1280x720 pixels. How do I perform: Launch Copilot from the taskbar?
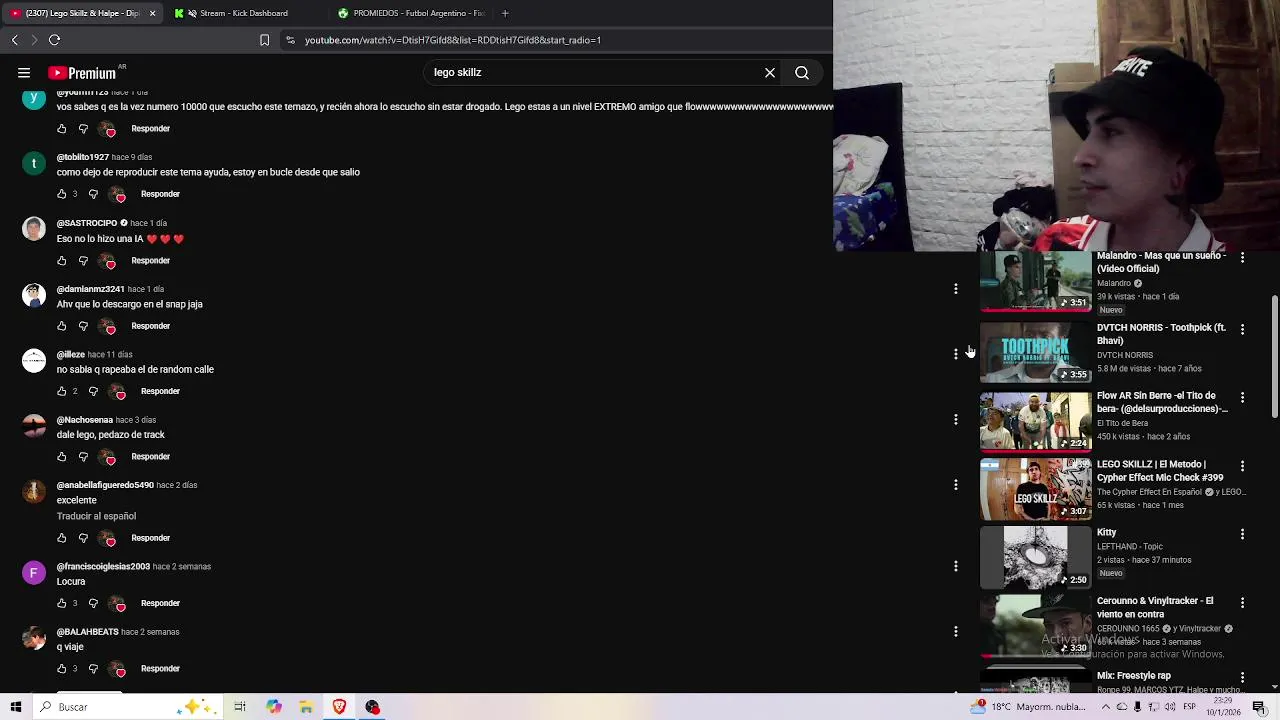click(x=273, y=707)
